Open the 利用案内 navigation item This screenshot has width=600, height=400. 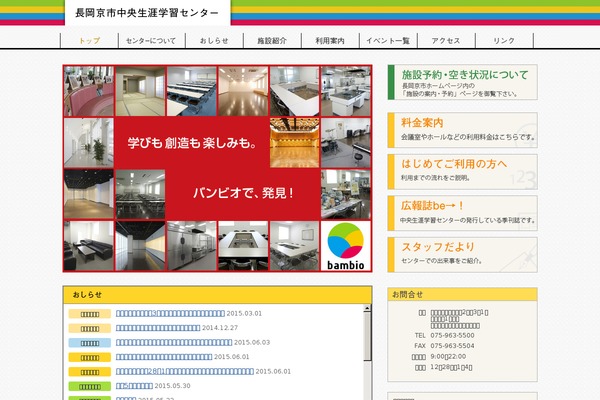[x=330, y=41]
